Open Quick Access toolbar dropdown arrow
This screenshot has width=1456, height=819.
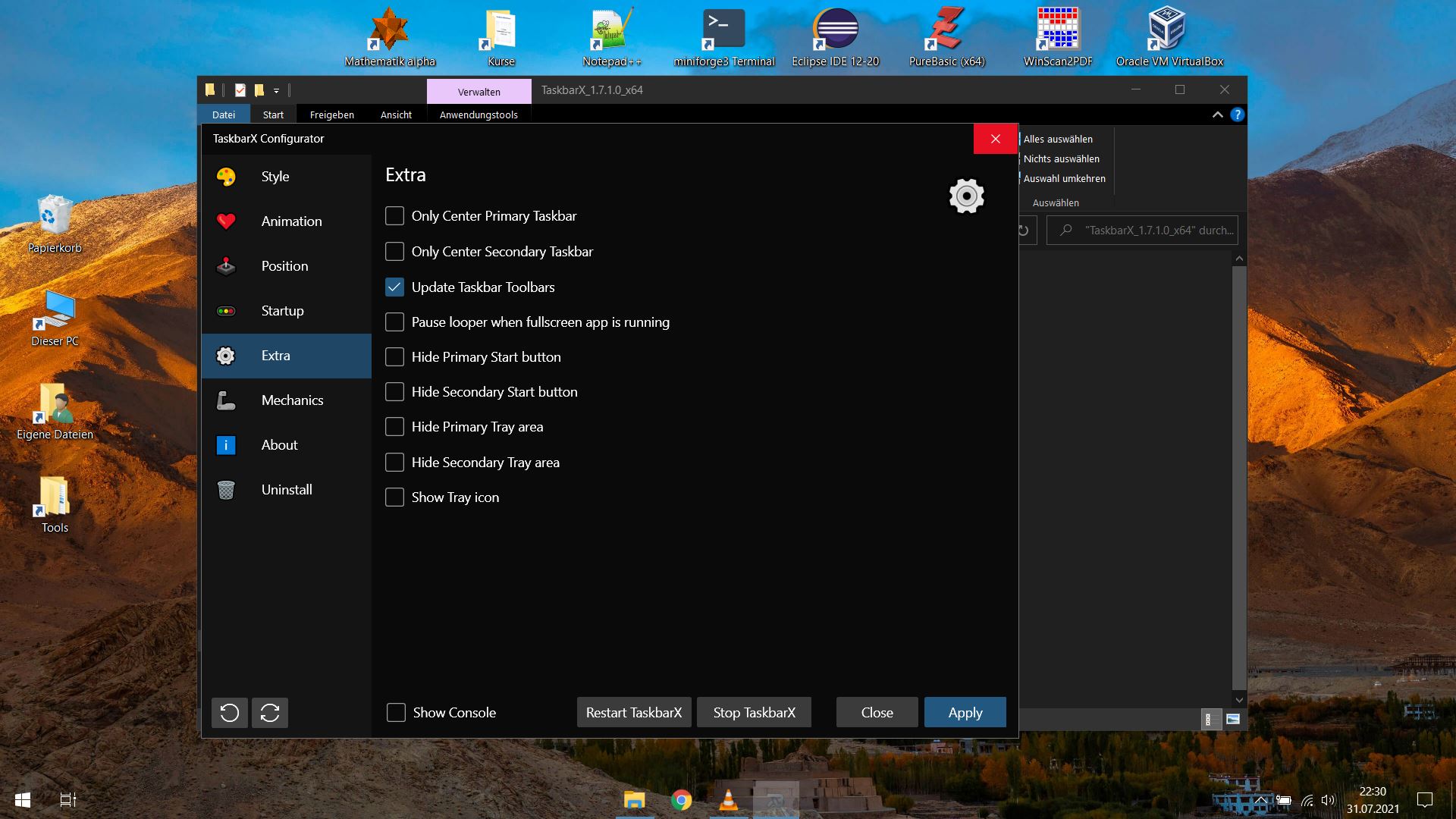(277, 91)
